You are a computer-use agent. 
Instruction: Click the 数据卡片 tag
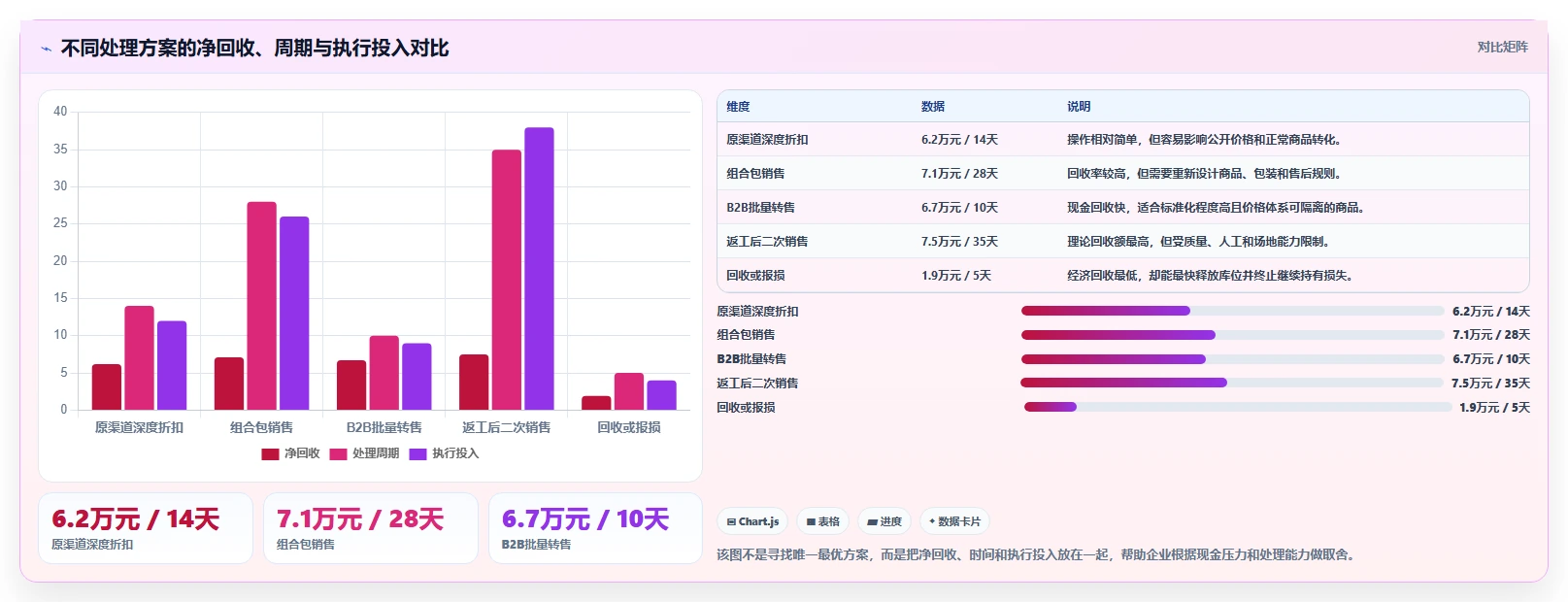(x=954, y=521)
